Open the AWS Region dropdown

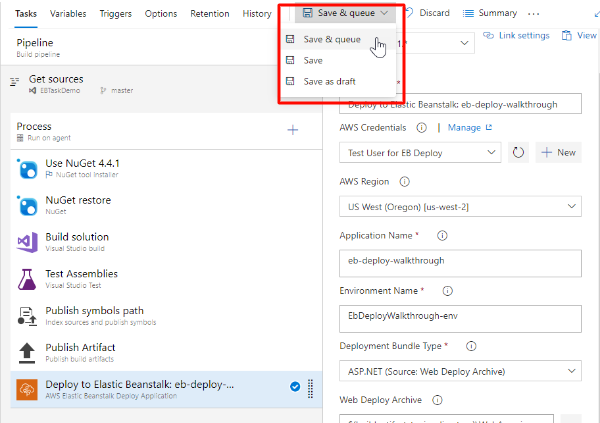(460, 207)
